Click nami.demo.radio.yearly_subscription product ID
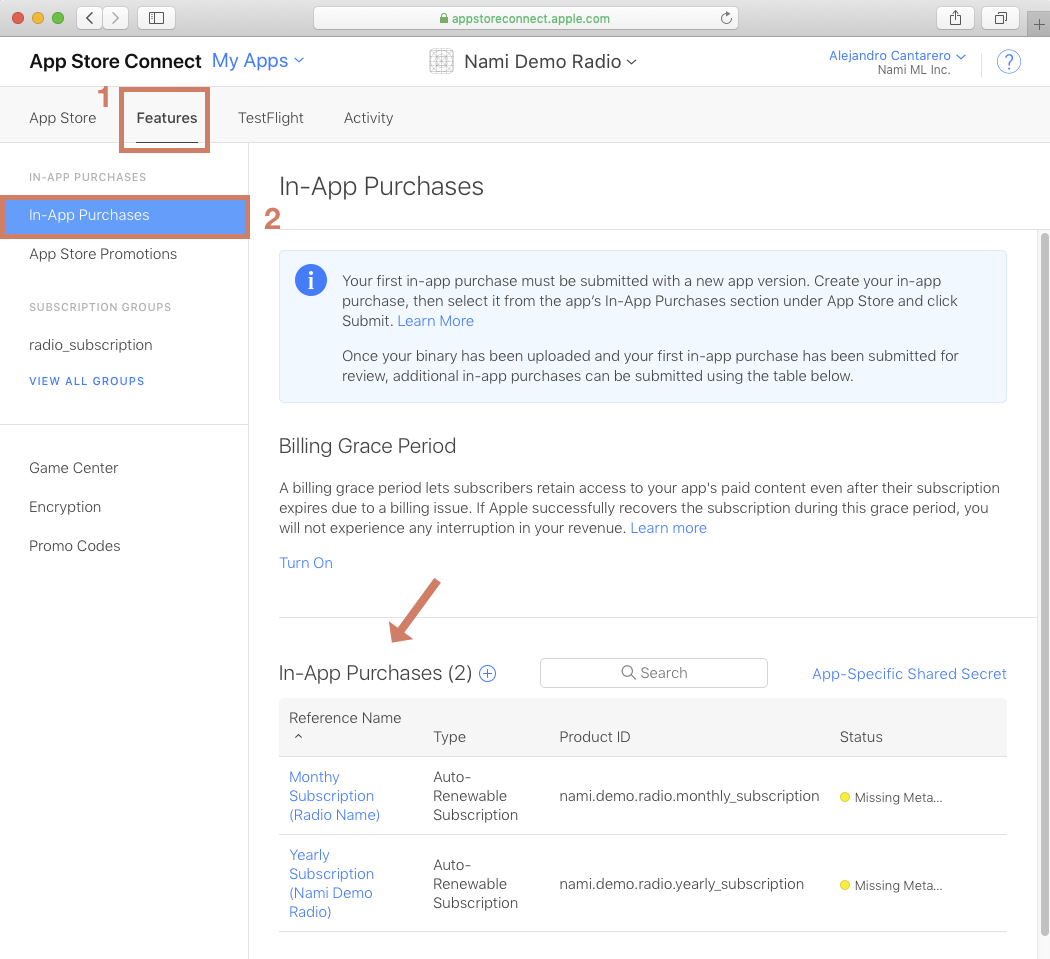The width and height of the screenshot is (1050, 959). (x=682, y=884)
